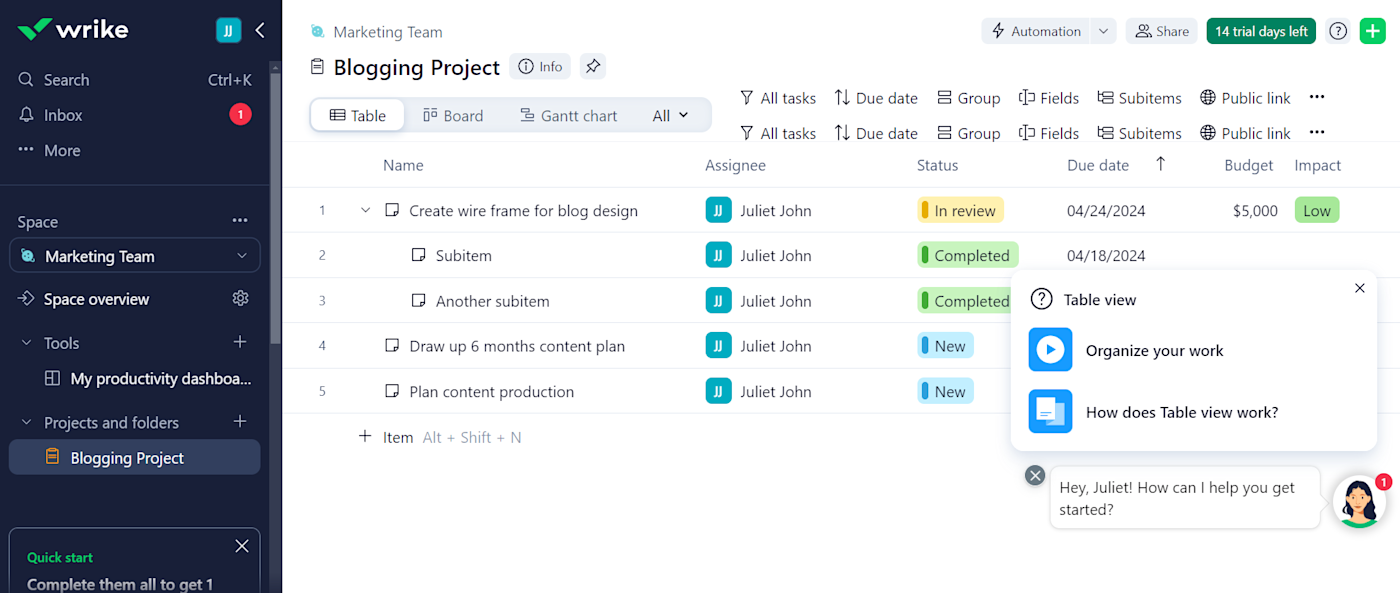Click the Status column header
1400x593 pixels.
tap(937, 165)
